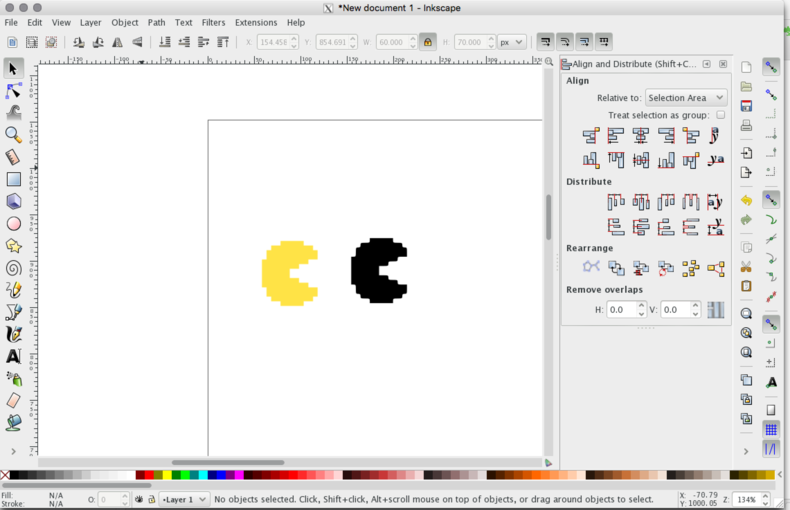
Task: Click the H height input field in toolbar
Action: [x=470, y=42]
